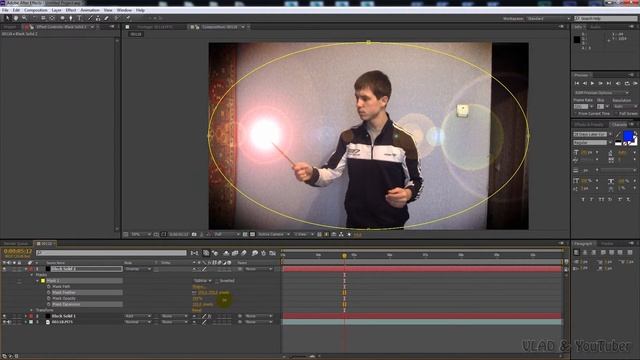Open Composition Mini-Flowchart in timeline
Screen dimensions: 640x360
pyautogui.click(x=194, y=253)
